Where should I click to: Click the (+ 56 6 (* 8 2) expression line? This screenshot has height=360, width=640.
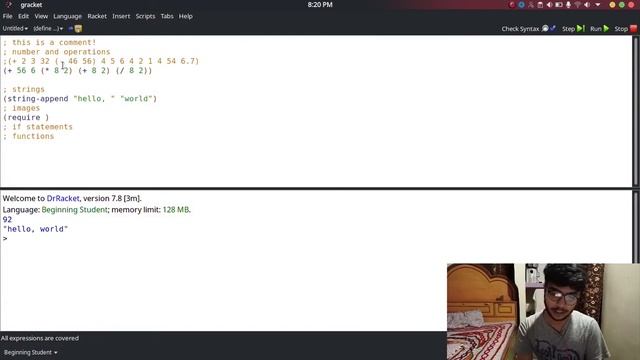point(78,71)
